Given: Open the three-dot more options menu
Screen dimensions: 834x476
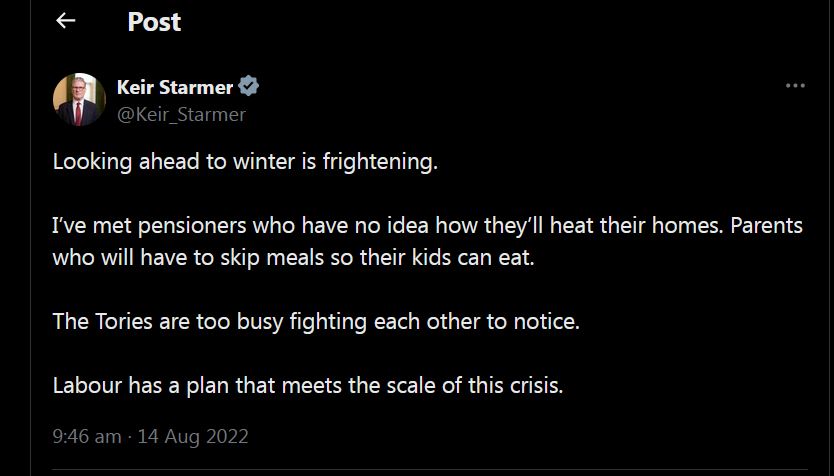Looking at the screenshot, I should (x=795, y=86).
